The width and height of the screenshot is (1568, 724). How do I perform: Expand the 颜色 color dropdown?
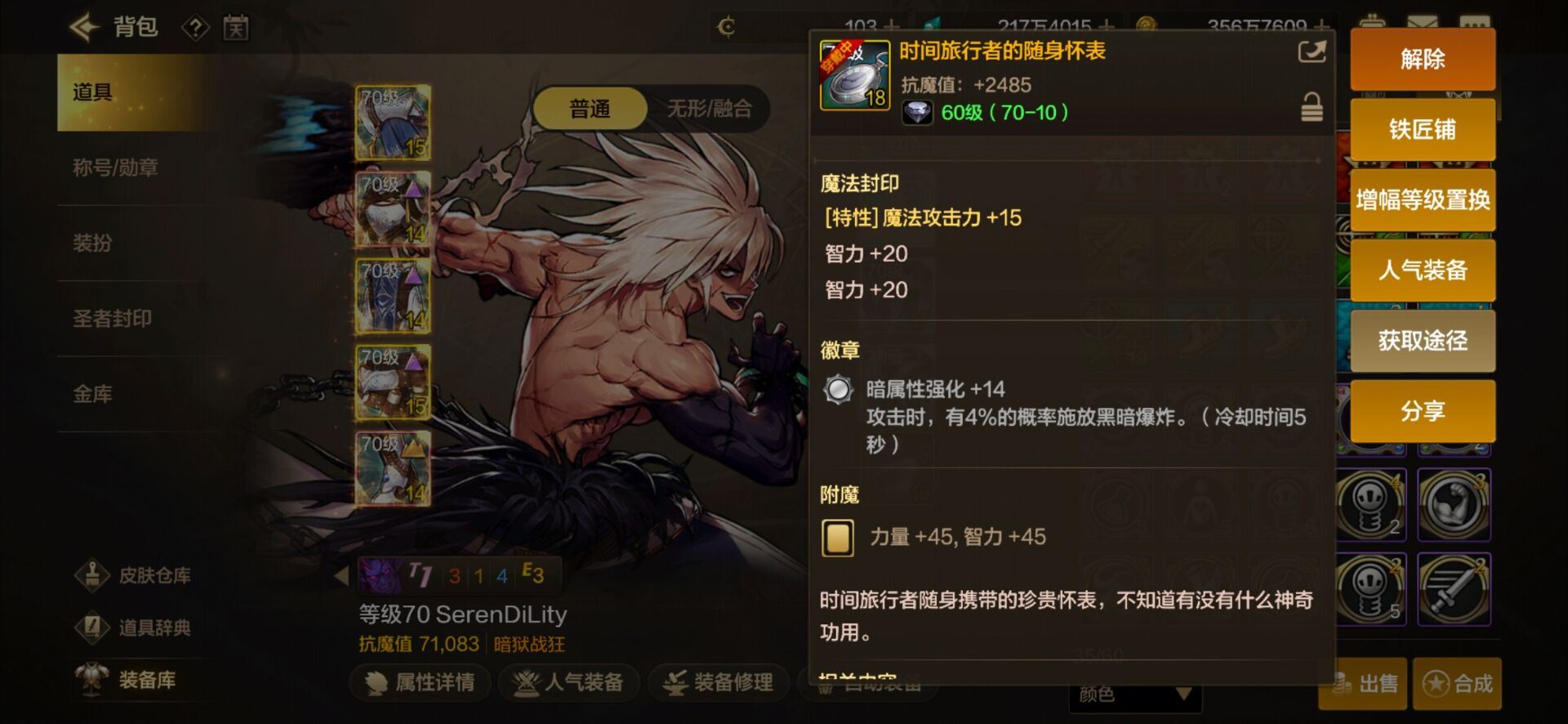[1135, 695]
